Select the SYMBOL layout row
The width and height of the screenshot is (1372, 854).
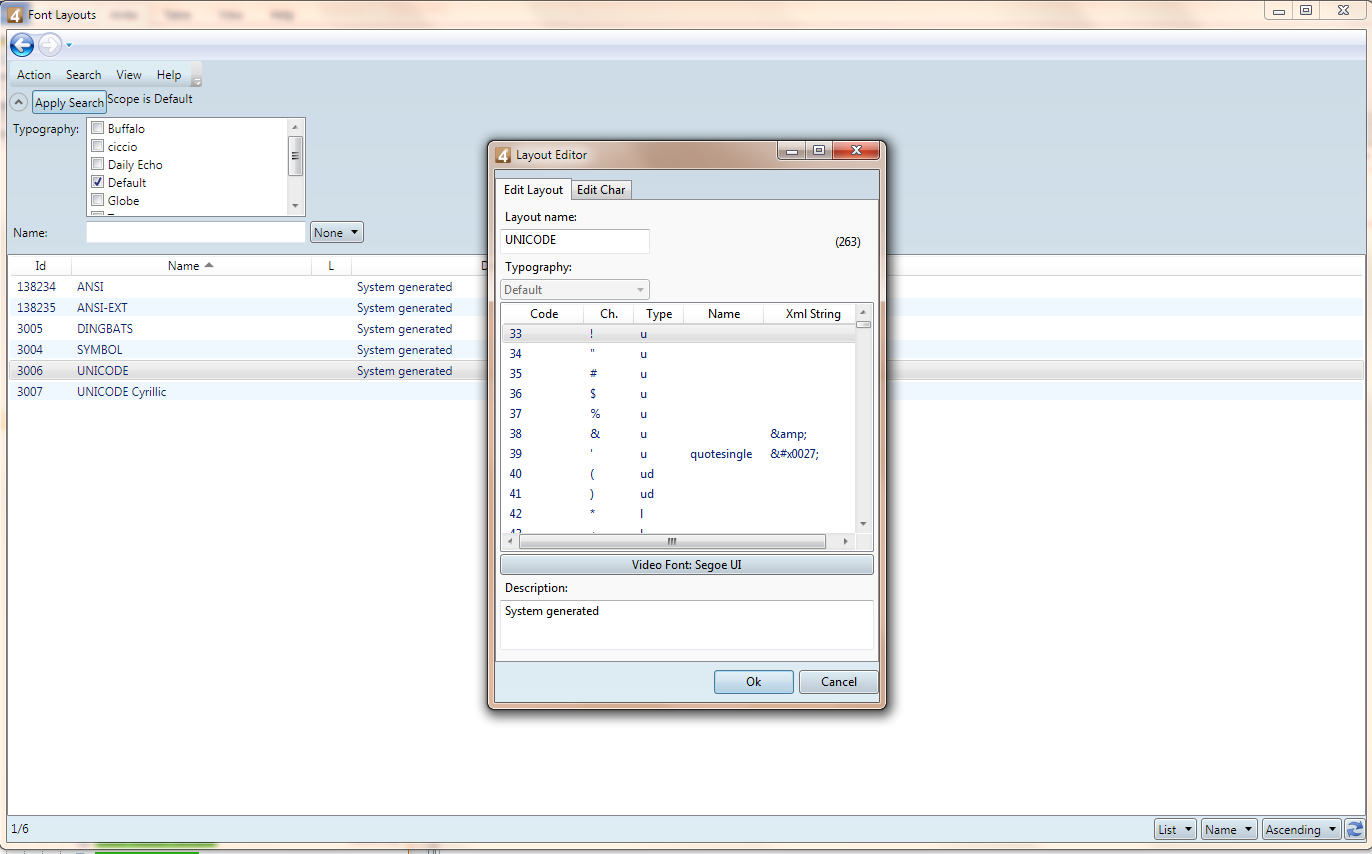(687, 350)
